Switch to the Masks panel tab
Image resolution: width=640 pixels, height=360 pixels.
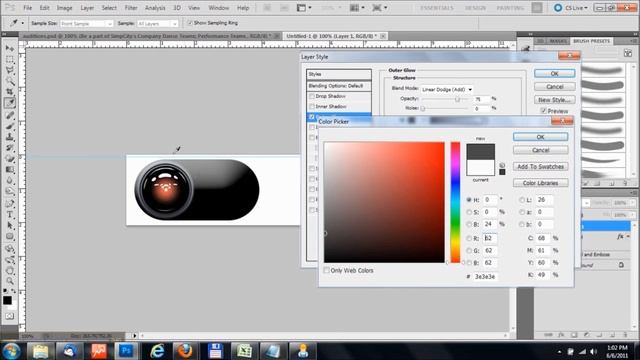pos(558,41)
